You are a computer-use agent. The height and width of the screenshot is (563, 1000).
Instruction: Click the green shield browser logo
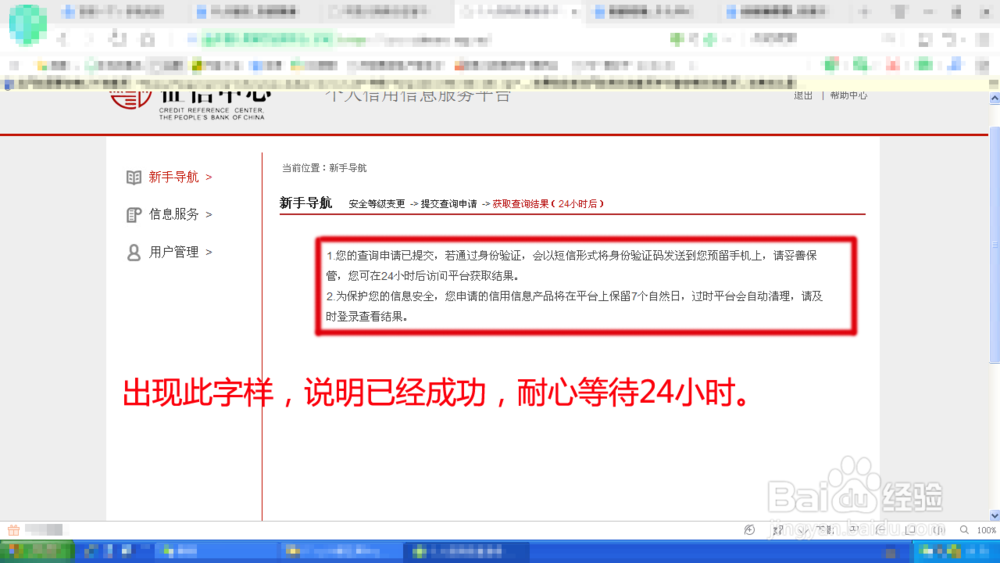point(27,24)
